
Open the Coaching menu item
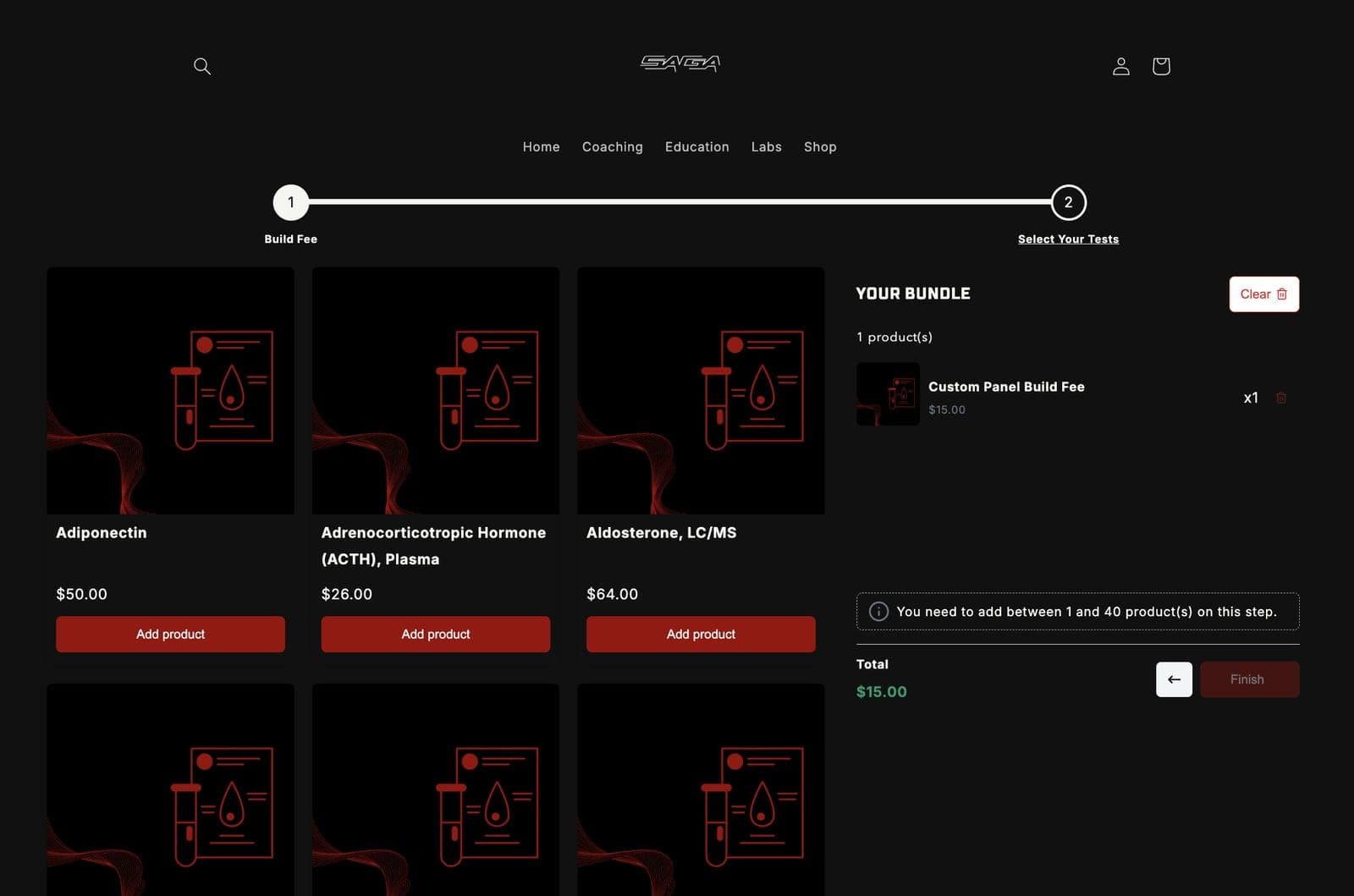point(612,146)
